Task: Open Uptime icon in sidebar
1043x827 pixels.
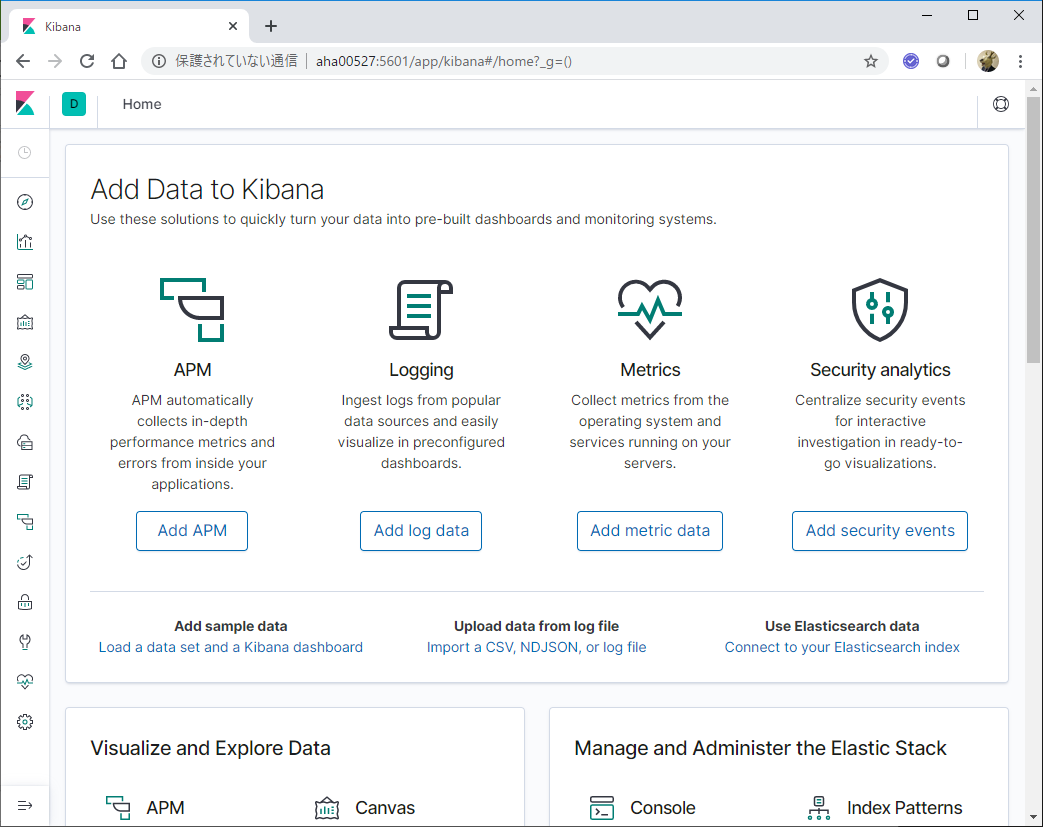Action: [25, 562]
